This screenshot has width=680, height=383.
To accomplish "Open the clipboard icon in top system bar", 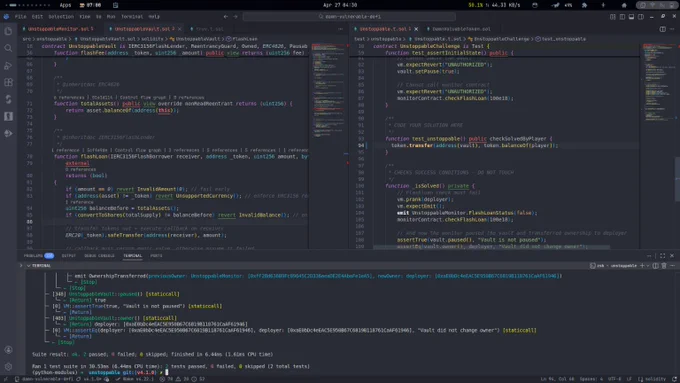I will [115, 5].
